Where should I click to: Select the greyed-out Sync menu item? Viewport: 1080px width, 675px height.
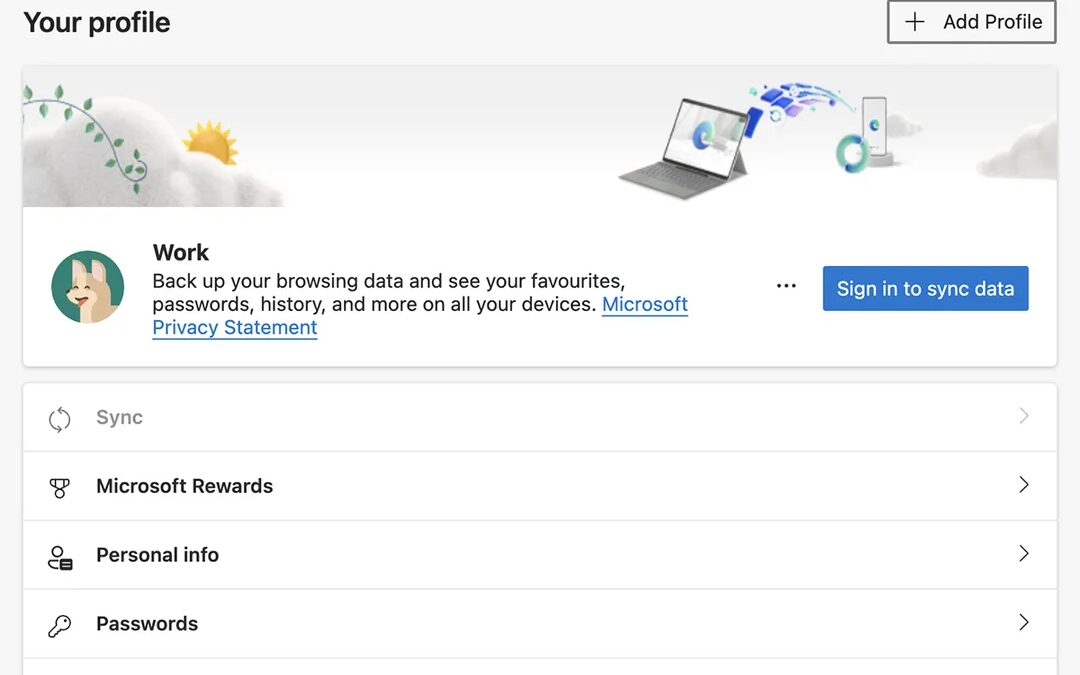[119, 417]
